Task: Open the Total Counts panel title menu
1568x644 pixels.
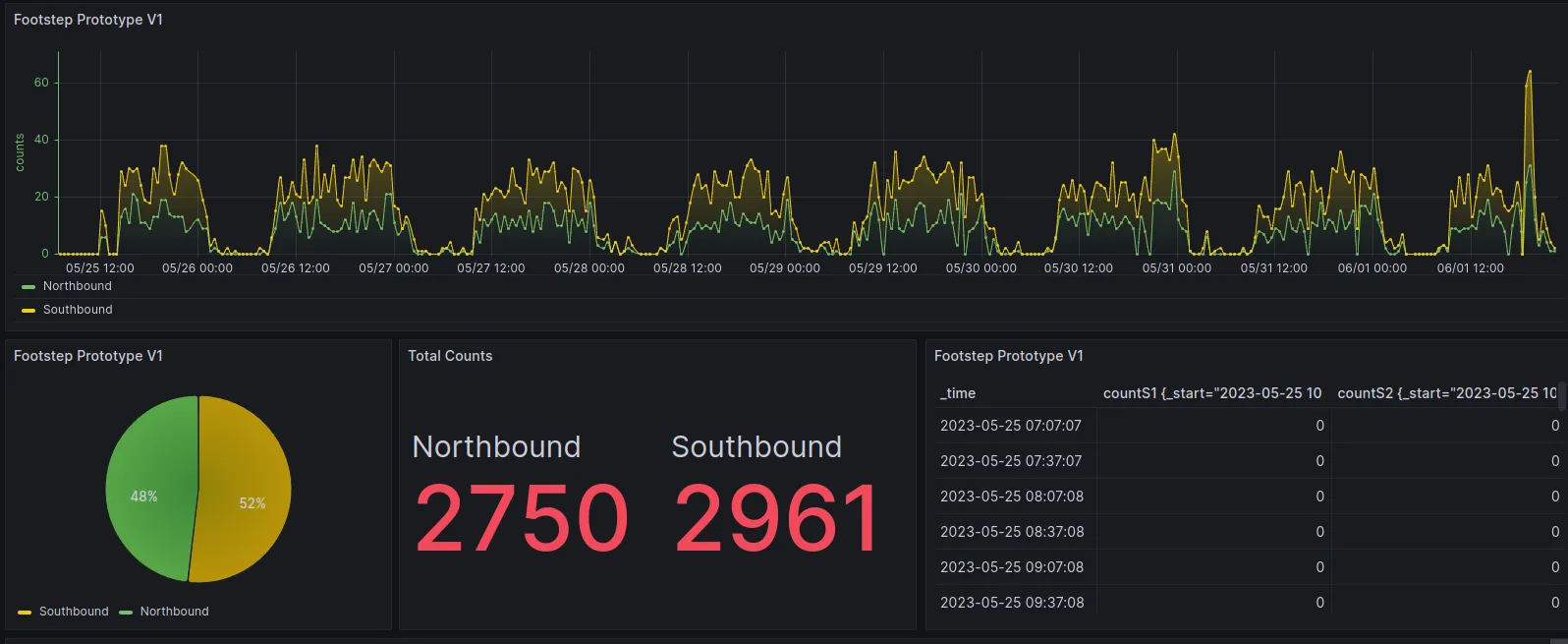Action: tap(450, 356)
